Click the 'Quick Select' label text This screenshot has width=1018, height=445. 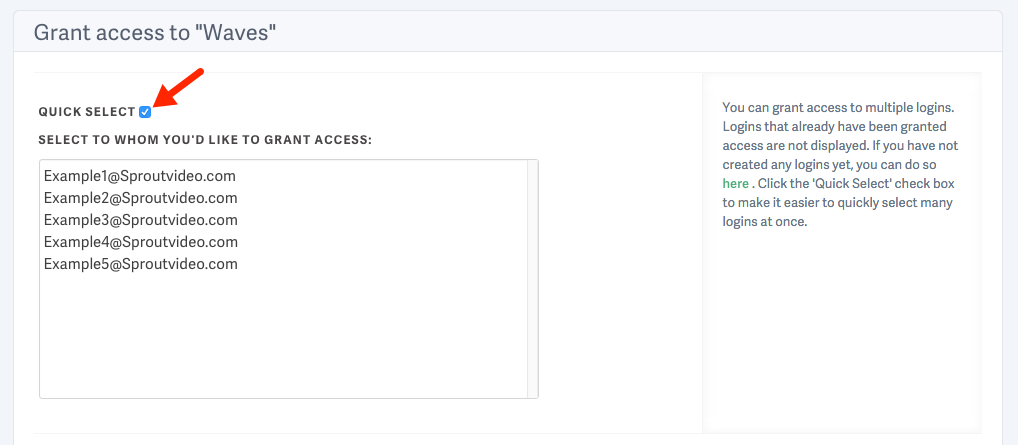tap(87, 112)
